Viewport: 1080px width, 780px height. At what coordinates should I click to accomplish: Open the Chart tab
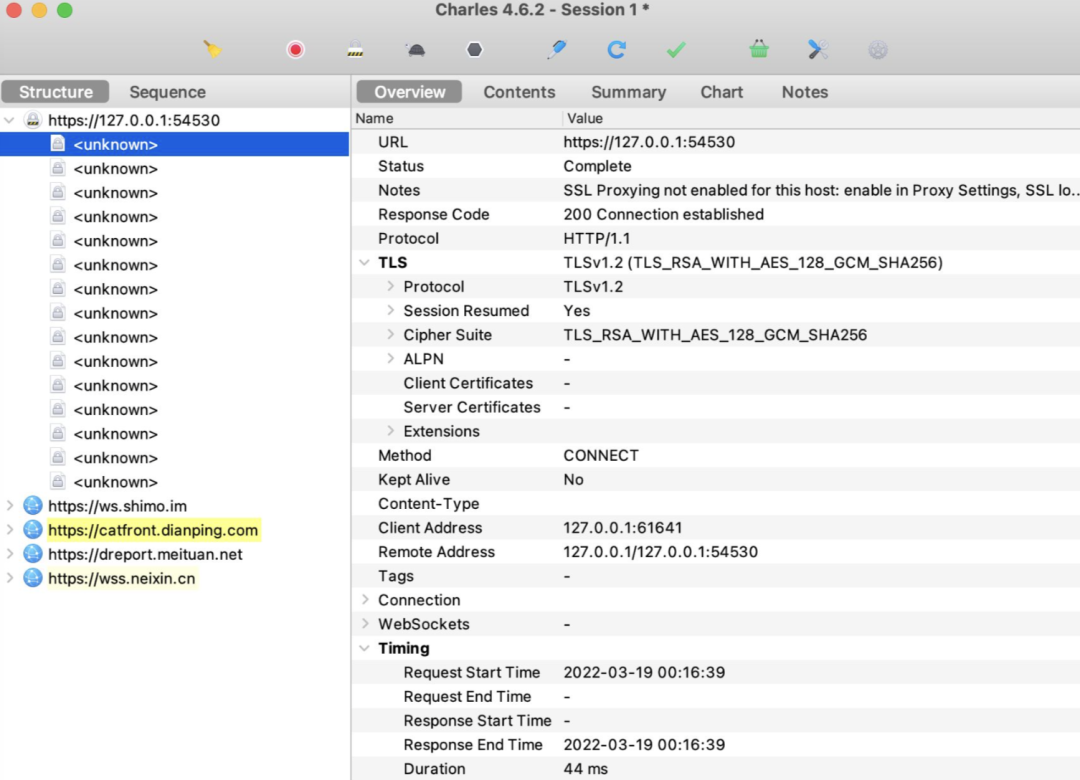tap(722, 92)
